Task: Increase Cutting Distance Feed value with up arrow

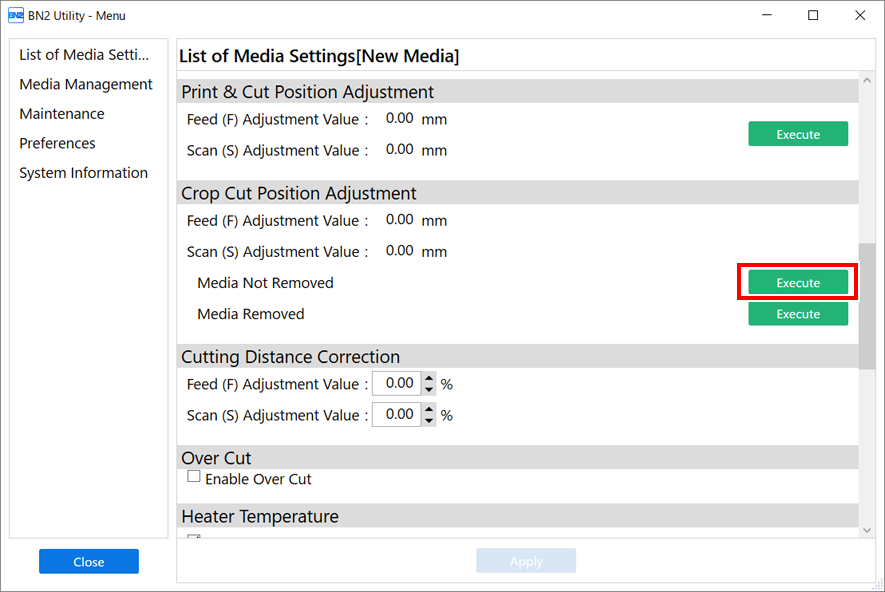Action: [x=429, y=379]
